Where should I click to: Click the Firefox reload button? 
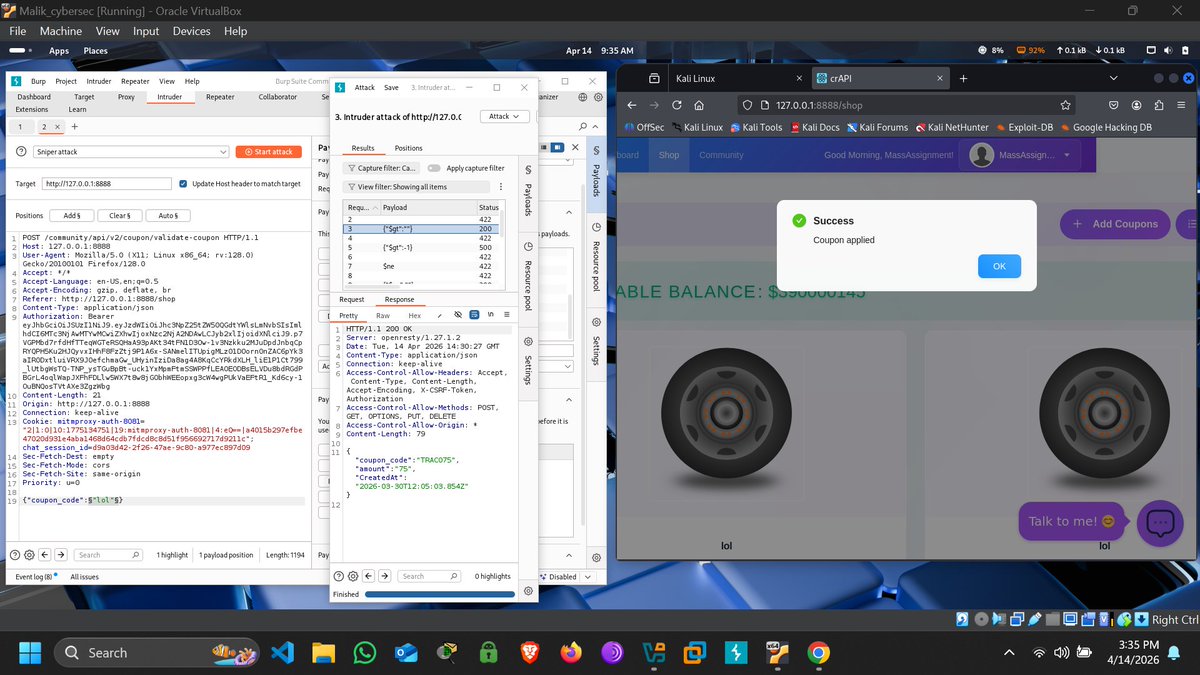coord(677,105)
